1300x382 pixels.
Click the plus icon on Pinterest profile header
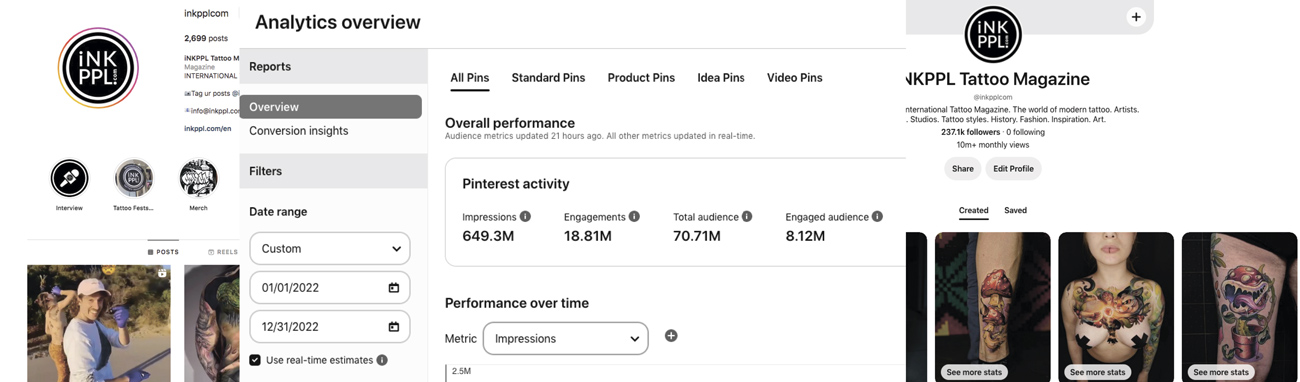(x=1136, y=17)
